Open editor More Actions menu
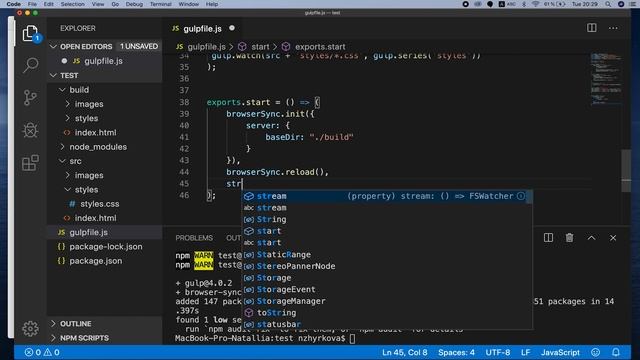Screen dimensions: 640x360 tap(613, 28)
